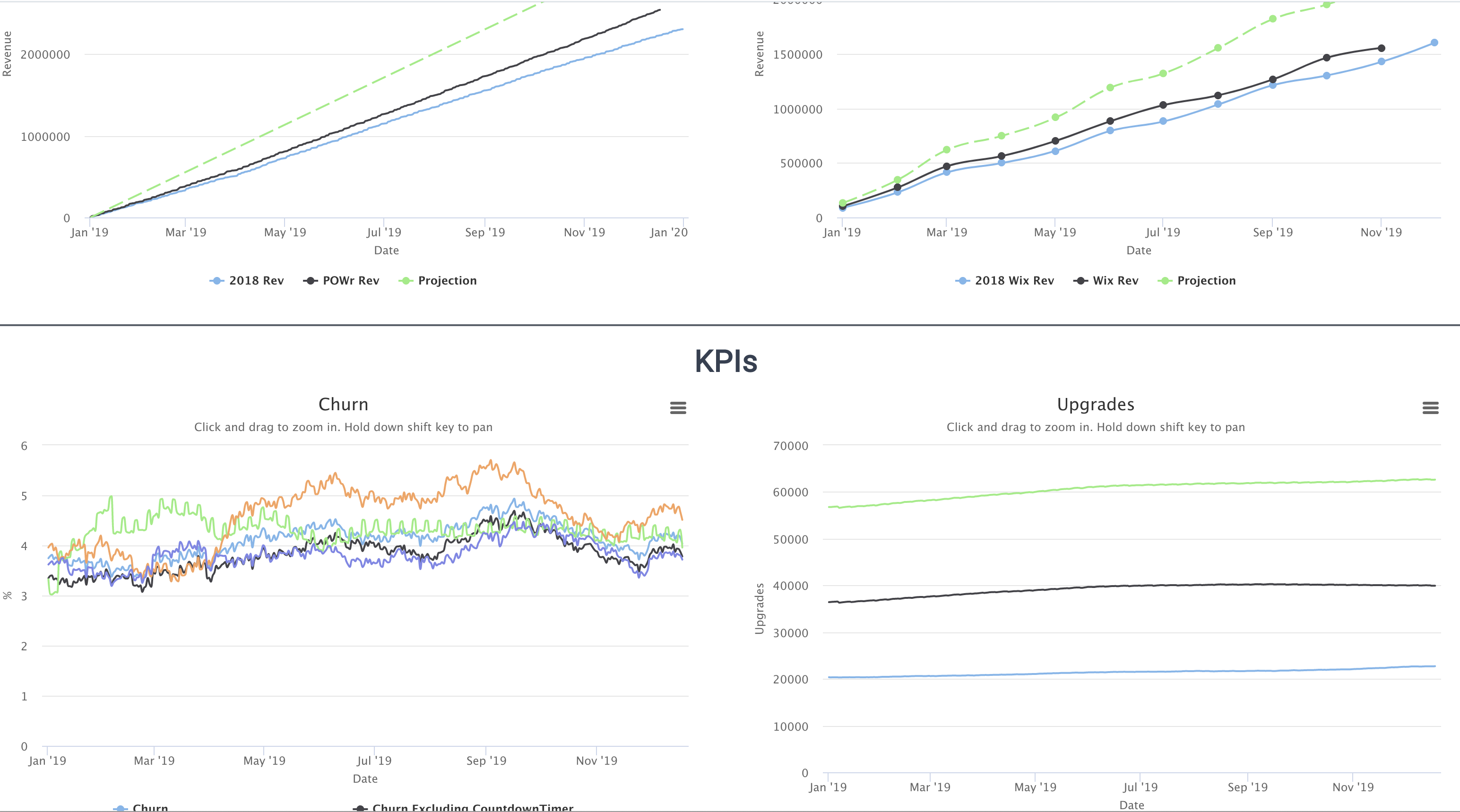Click the blue 2018 Rev legend marker
This screenshot has height=812, width=1460.
click(x=216, y=280)
